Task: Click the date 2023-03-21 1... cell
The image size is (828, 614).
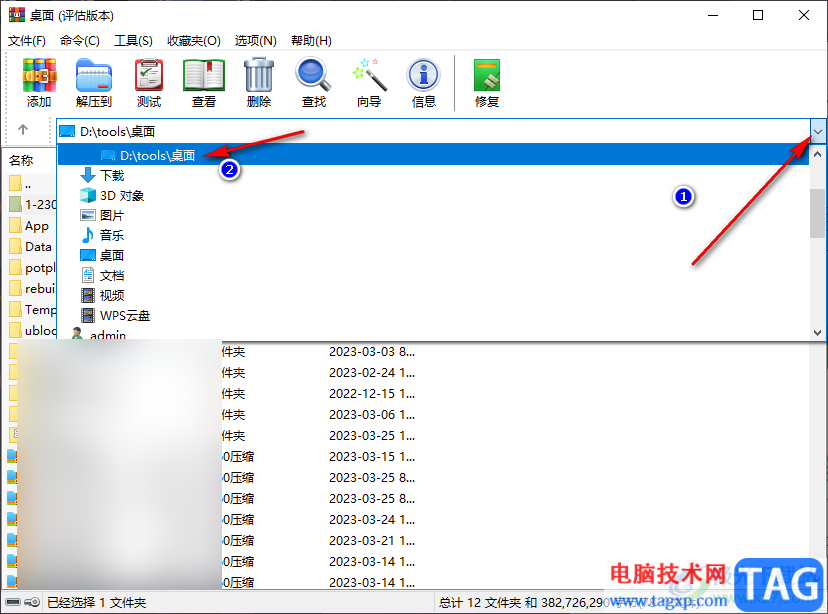Action: click(x=372, y=541)
